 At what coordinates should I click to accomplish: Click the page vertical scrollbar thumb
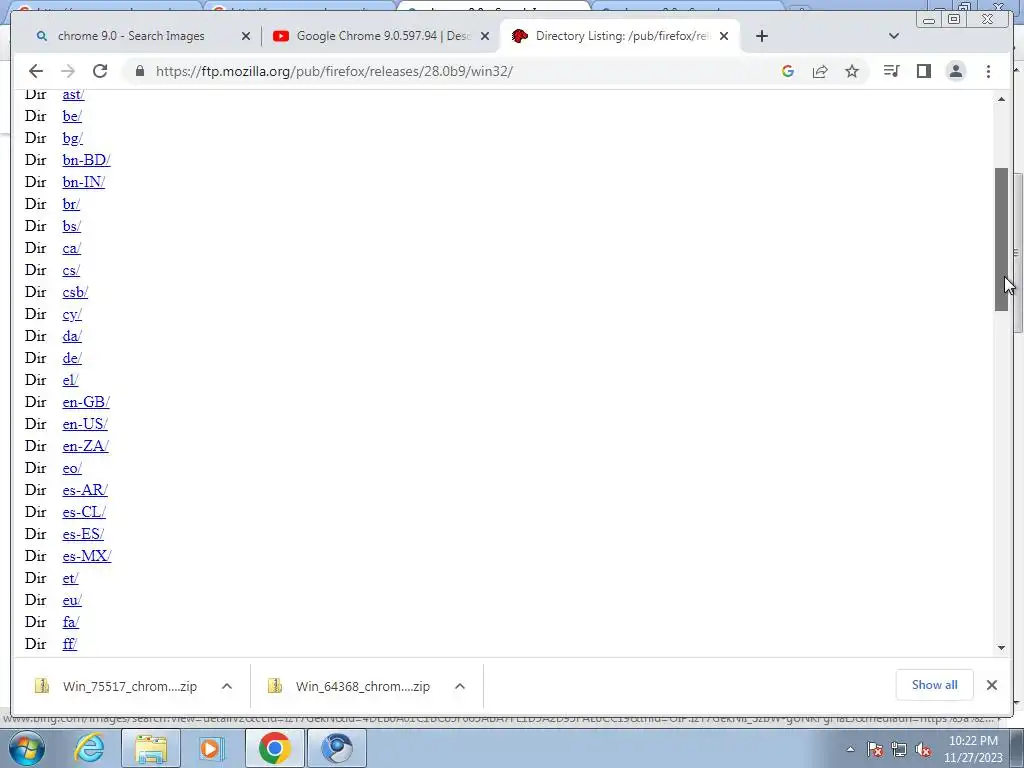[1001, 239]
